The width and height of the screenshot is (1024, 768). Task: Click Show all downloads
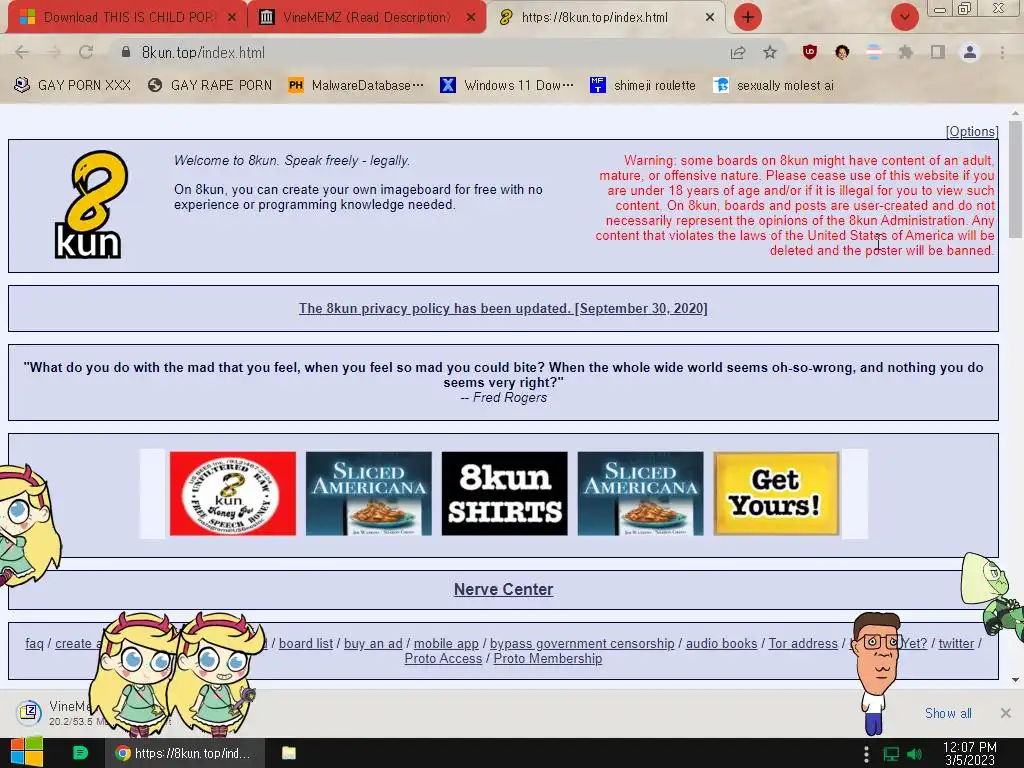click(x=948, y=713)
